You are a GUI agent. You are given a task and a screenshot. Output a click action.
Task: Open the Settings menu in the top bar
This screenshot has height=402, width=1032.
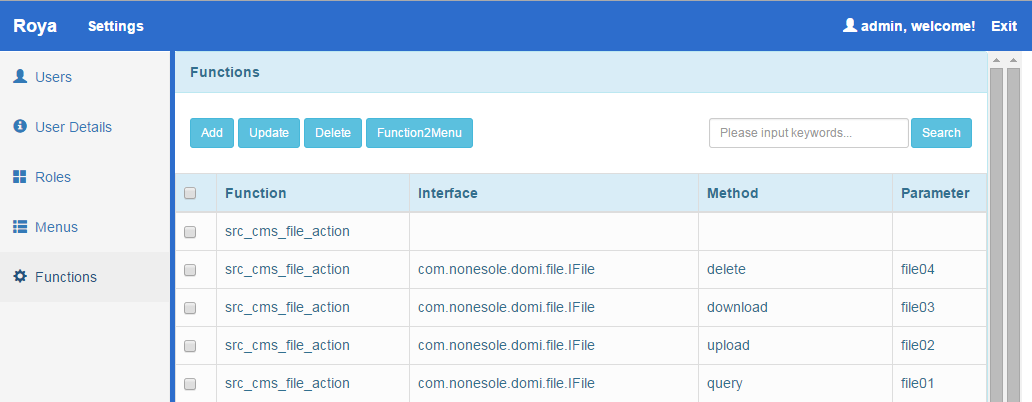(x=116, y=26)
